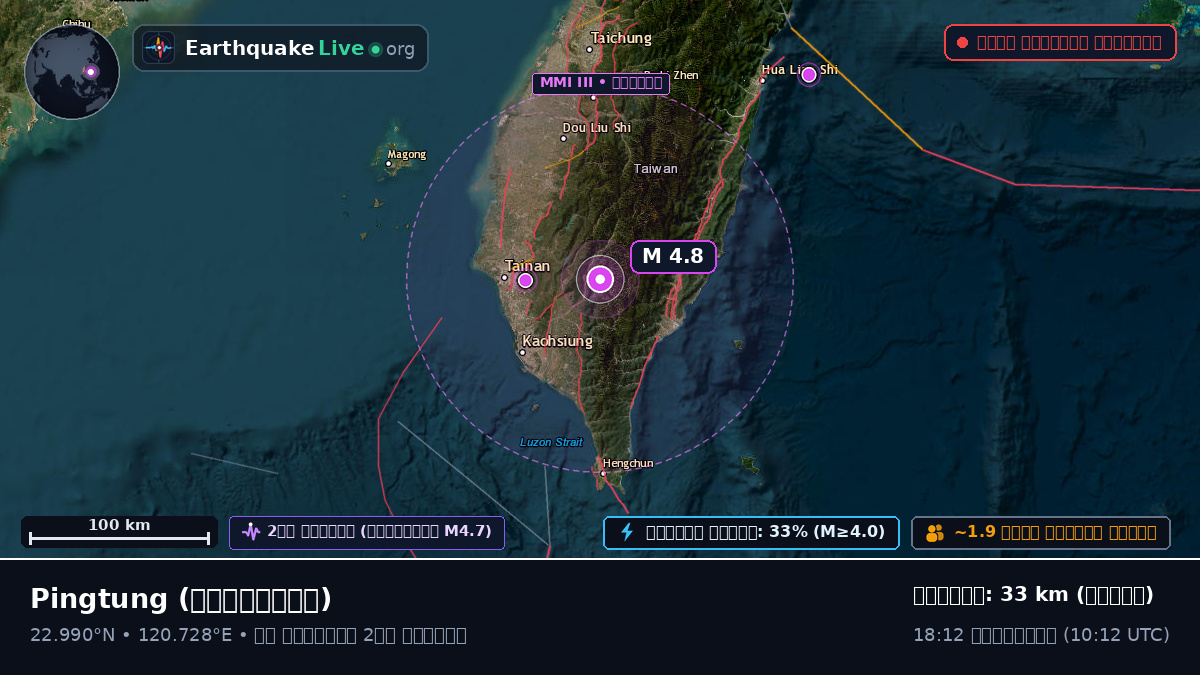Click the 100 km scale bar

pyautogui.click(x=119, y=532)
